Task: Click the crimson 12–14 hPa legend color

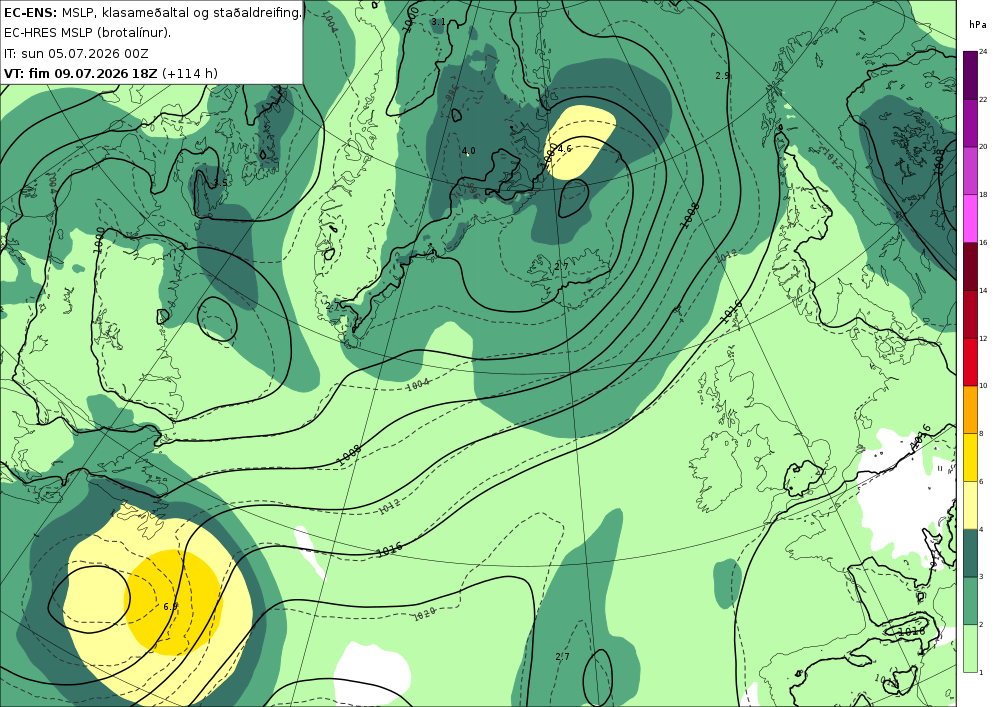Action: tap(970, 314)
